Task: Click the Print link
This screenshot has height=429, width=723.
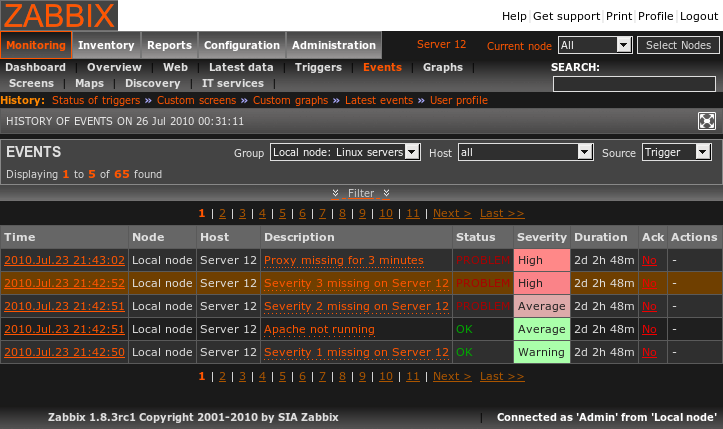Action: click(x=619, y=16)
